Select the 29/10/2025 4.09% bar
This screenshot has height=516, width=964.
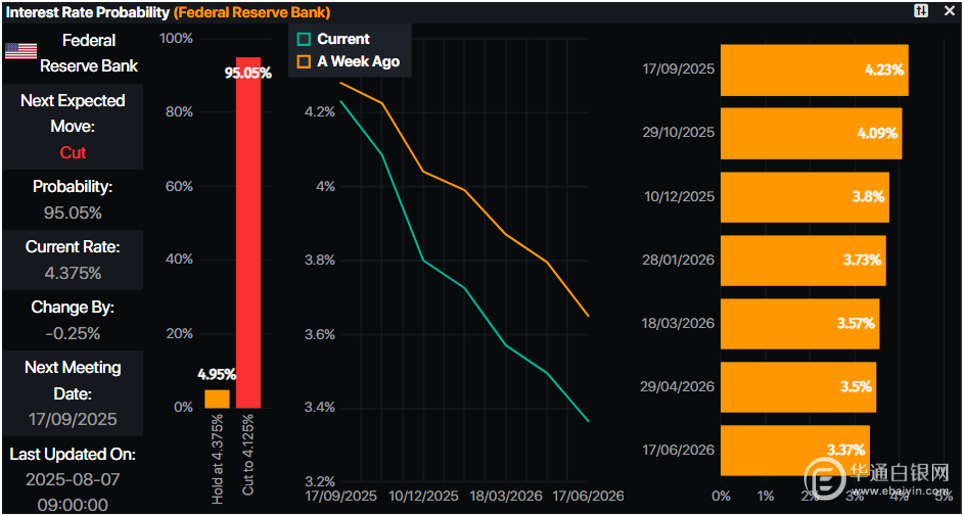tap(812, 133)
